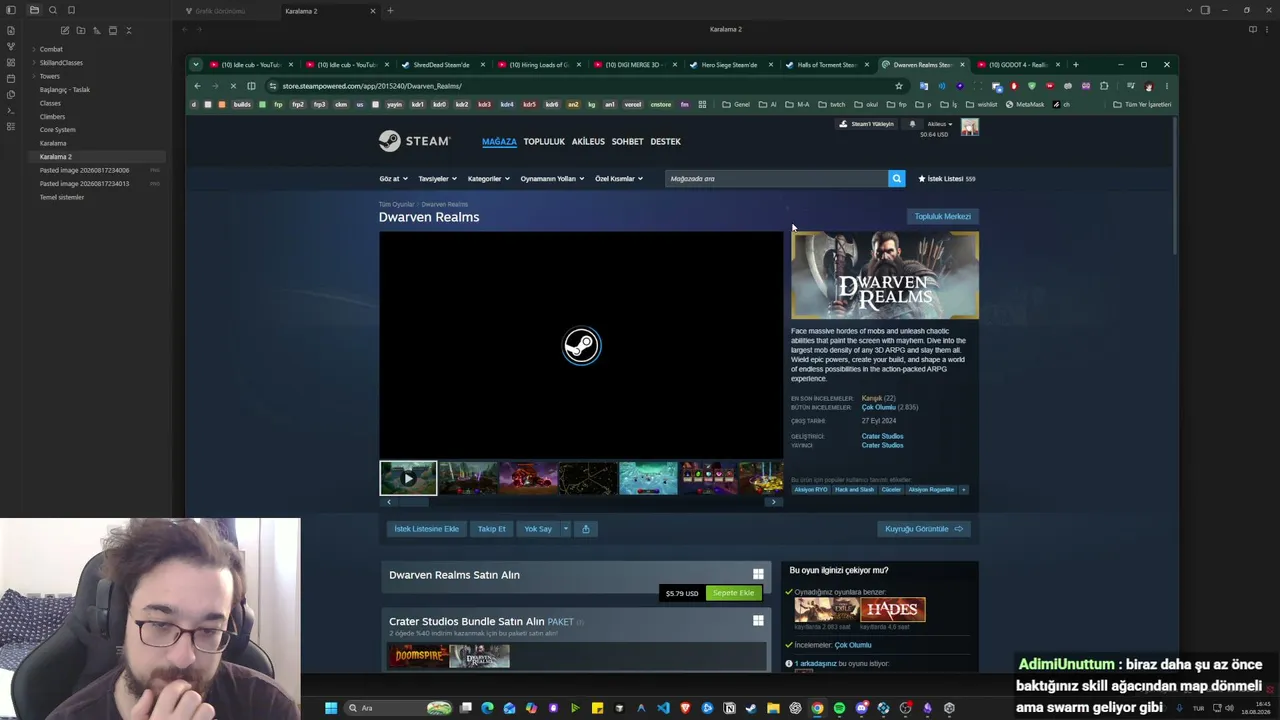Click the Topluluk Merkezi button
This screenshot has width=1280, height=720.
942,216
